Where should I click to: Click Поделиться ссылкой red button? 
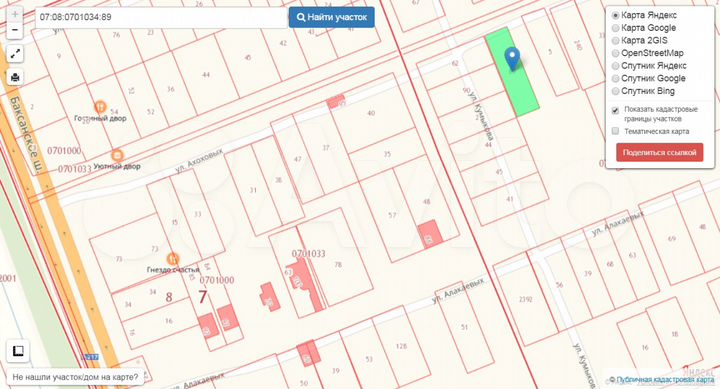[659, 152]
